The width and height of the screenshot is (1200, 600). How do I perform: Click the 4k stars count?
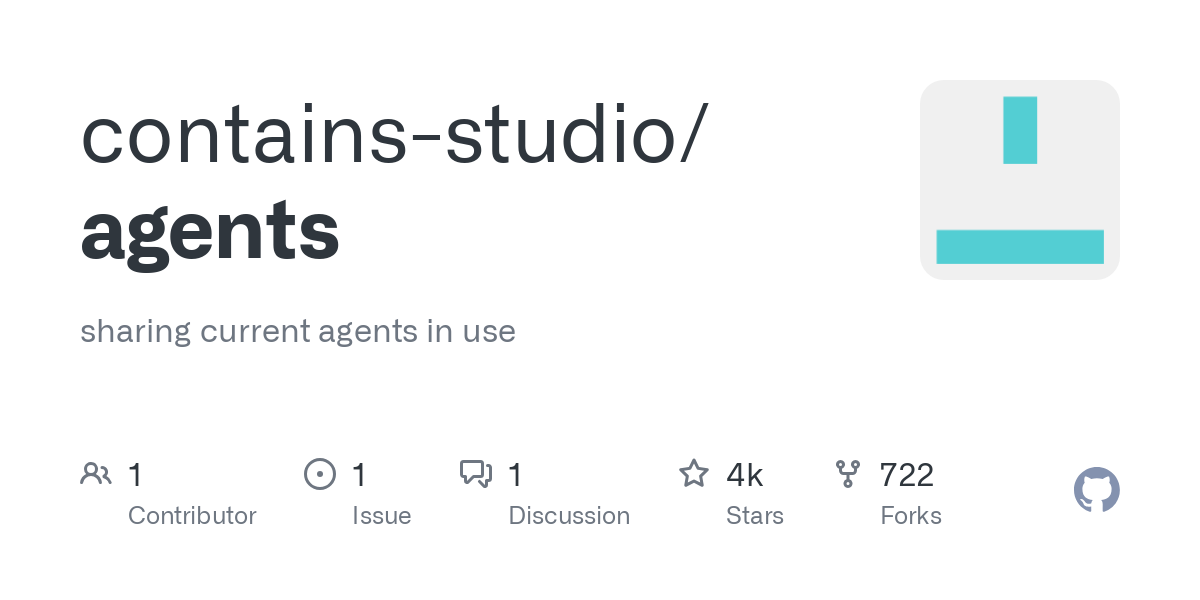745,475
